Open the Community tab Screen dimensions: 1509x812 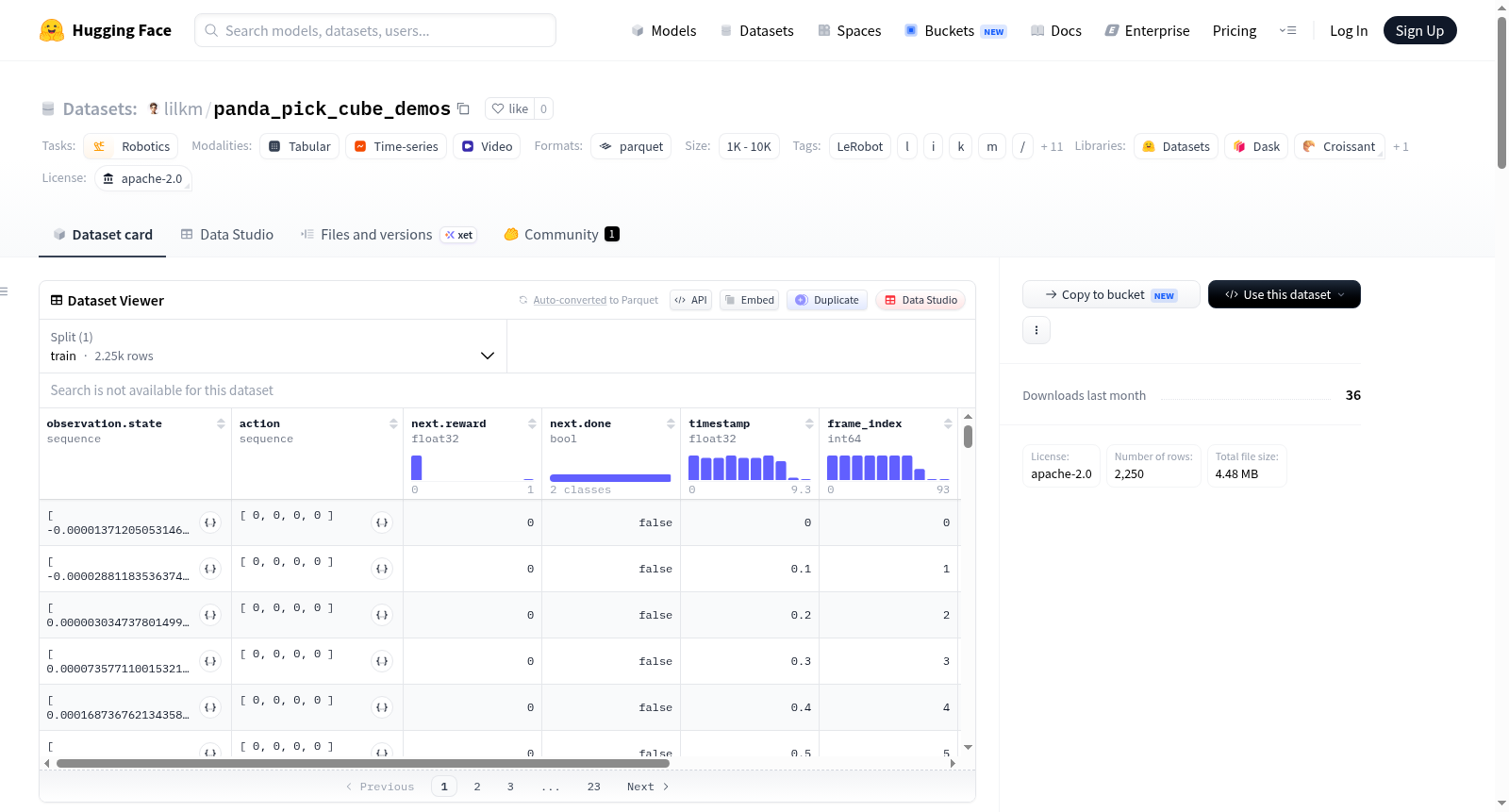click(561, 235)
